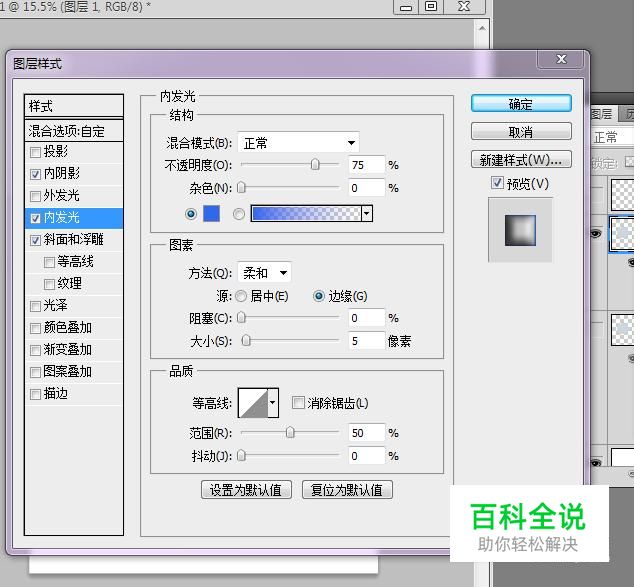Click the 范围 slider handle
Viewport: 634px width, 587px height.
coord(290,433)
